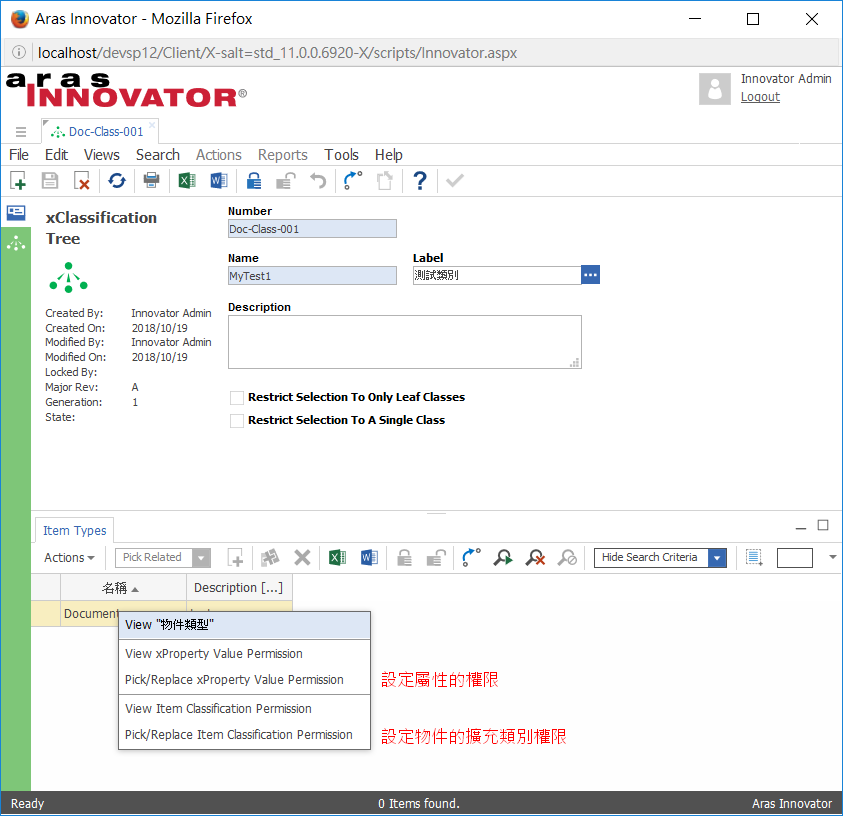843x816 pixels.
Task: Open the hamburger navigation menu
Action: click(21, 132)
